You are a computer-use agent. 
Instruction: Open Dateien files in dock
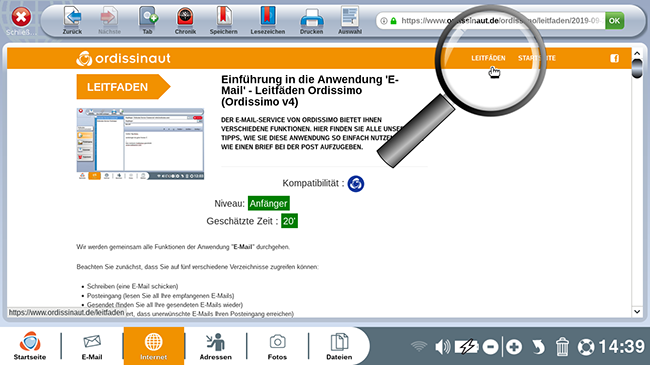pos(339,346)
